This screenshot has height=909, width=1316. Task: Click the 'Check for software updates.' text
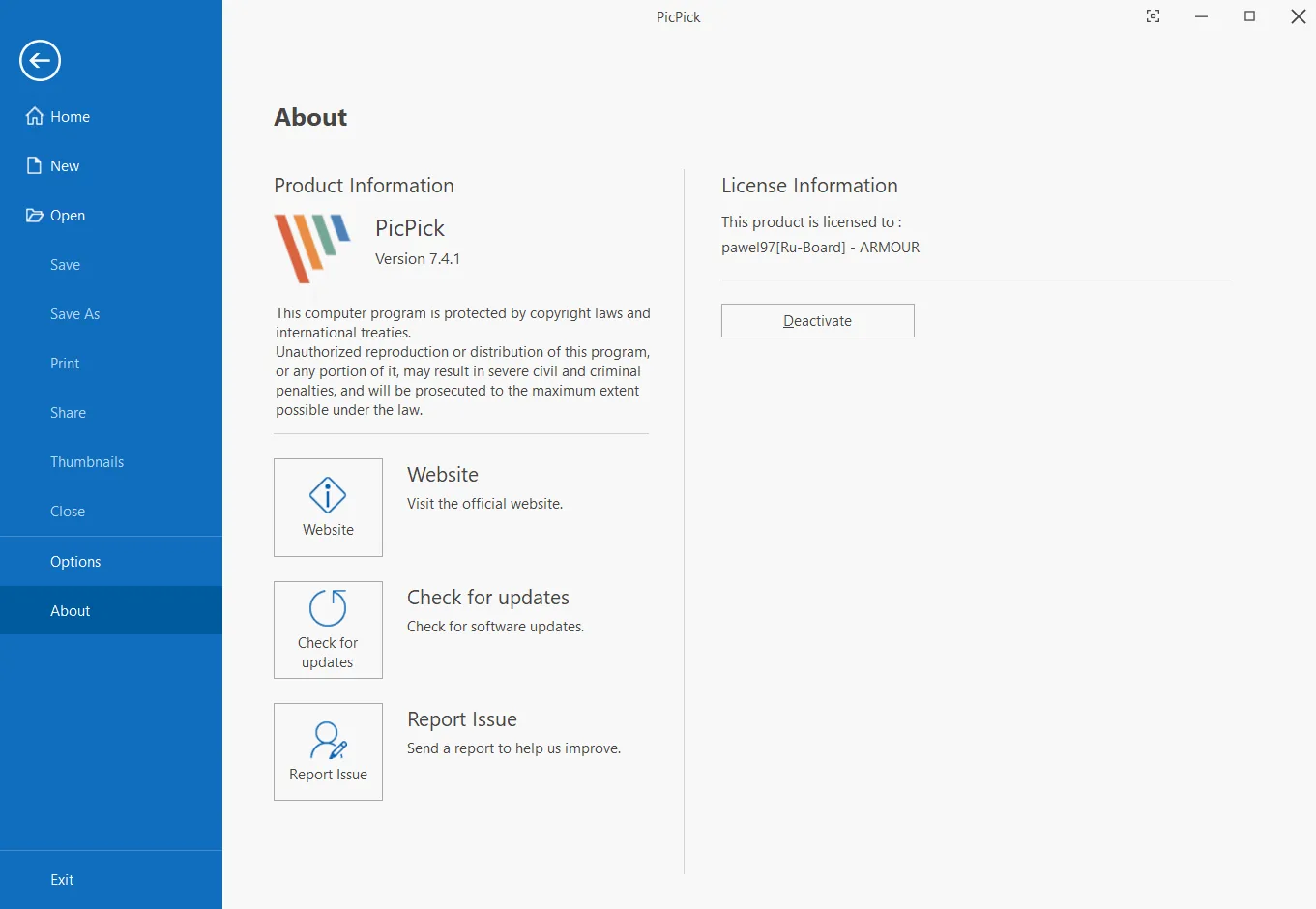point(495,627)
